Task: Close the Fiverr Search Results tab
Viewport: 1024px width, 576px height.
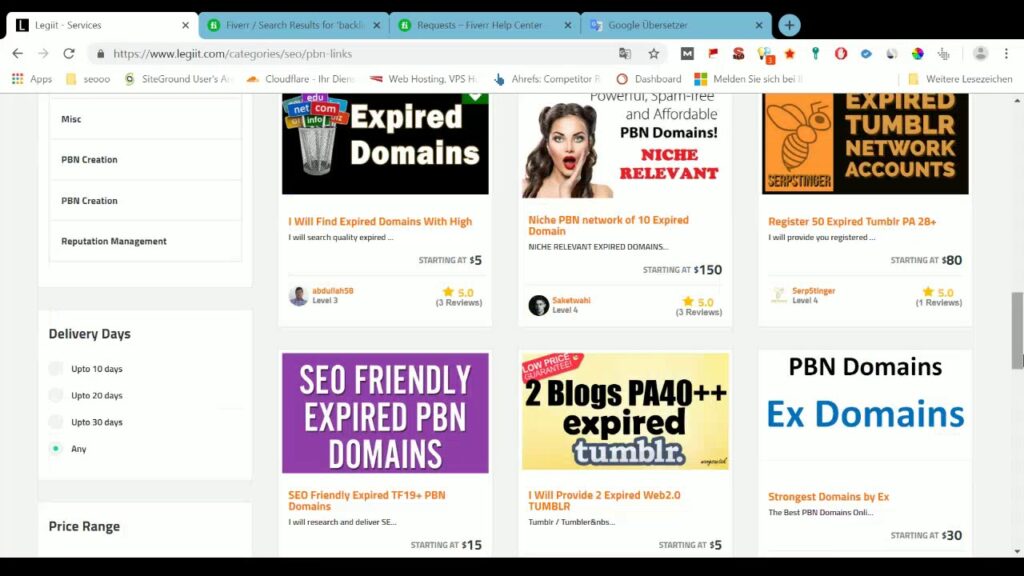Action: [377, 25]
